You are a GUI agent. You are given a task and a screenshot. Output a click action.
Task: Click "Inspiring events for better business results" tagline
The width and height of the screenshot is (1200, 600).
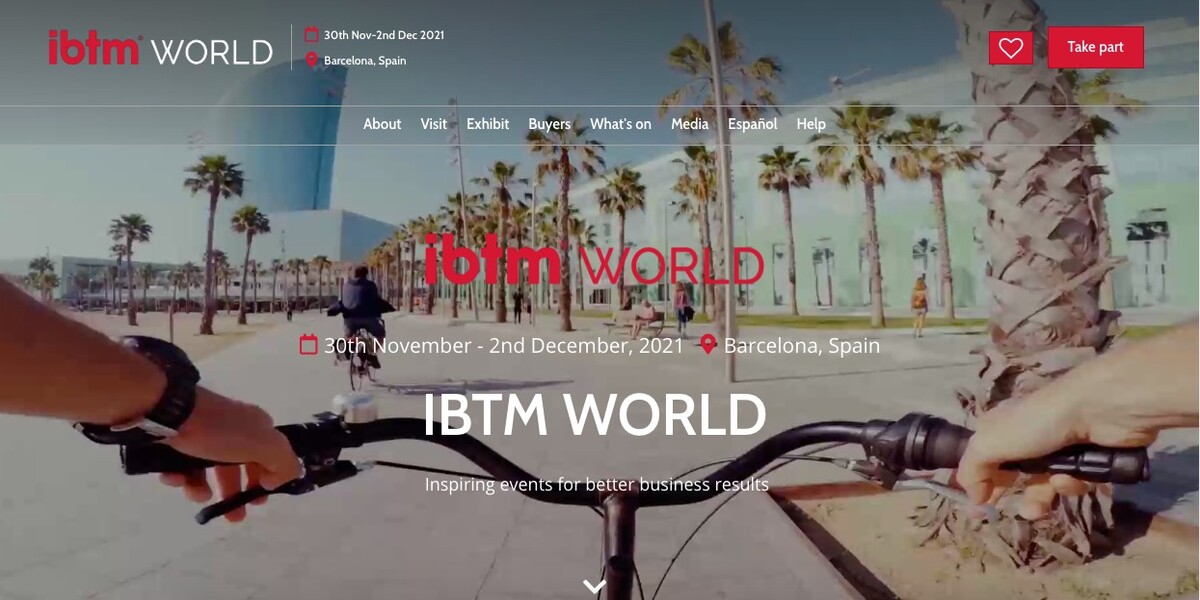[597, 485]
